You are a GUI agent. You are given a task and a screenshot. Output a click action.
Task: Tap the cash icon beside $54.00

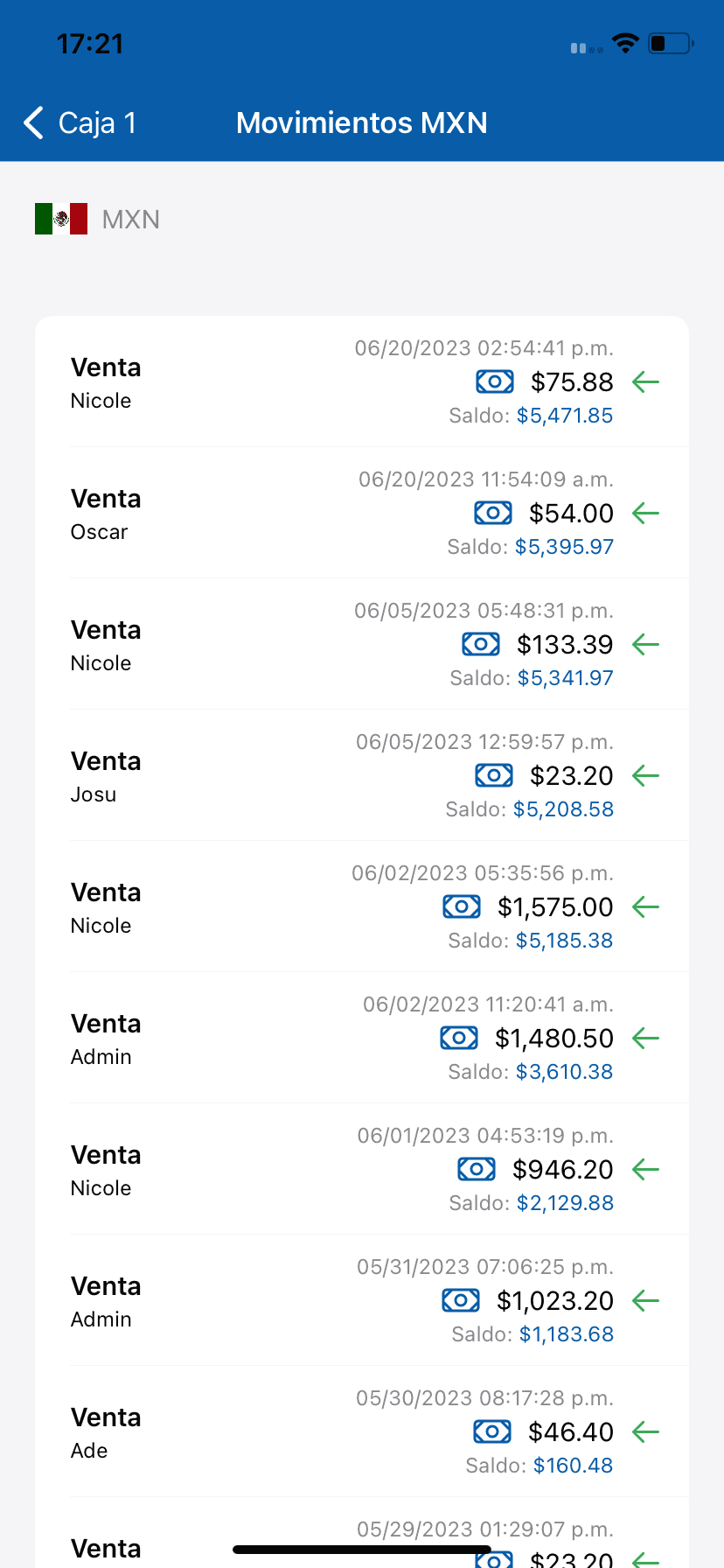point(492,513)
